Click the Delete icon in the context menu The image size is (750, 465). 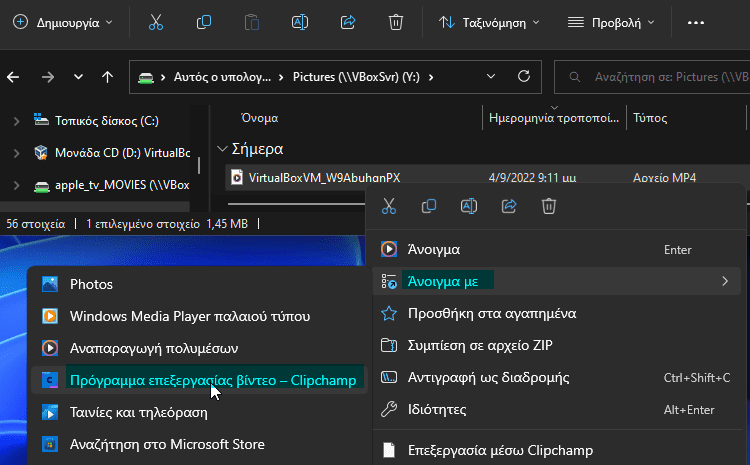(x=549, y=206)
